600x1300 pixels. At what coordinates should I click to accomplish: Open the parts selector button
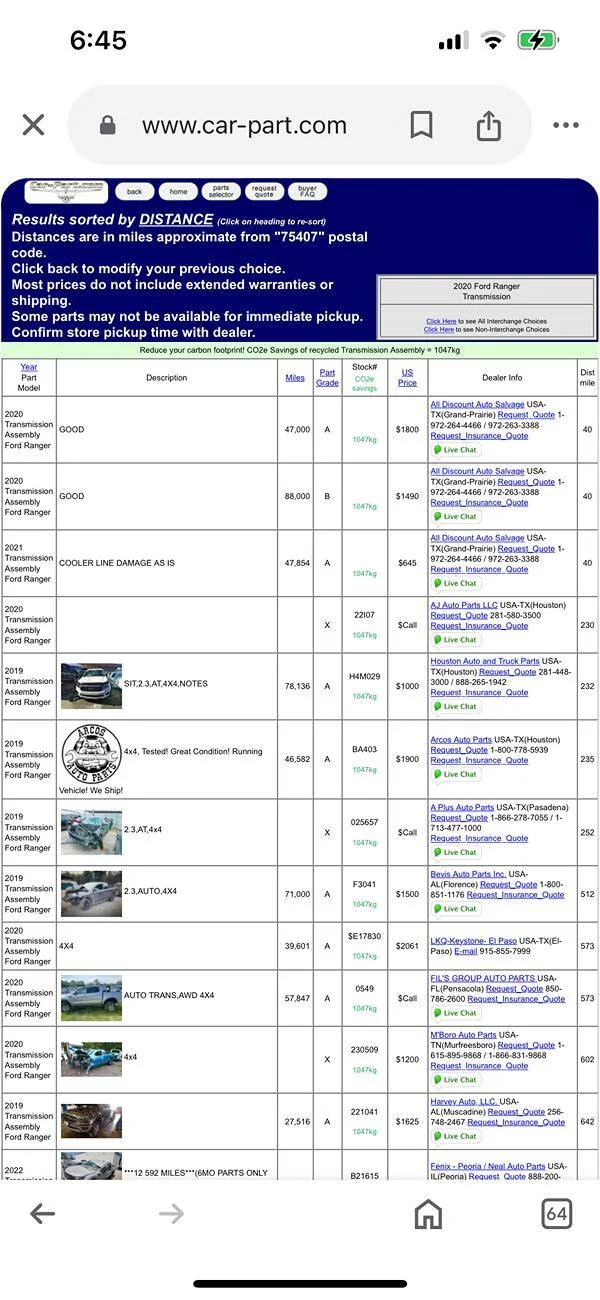click(221, 191)
